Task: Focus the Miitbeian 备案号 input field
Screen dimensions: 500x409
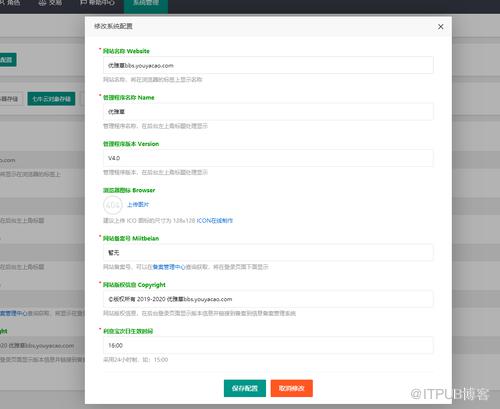Action: point(268,253)
